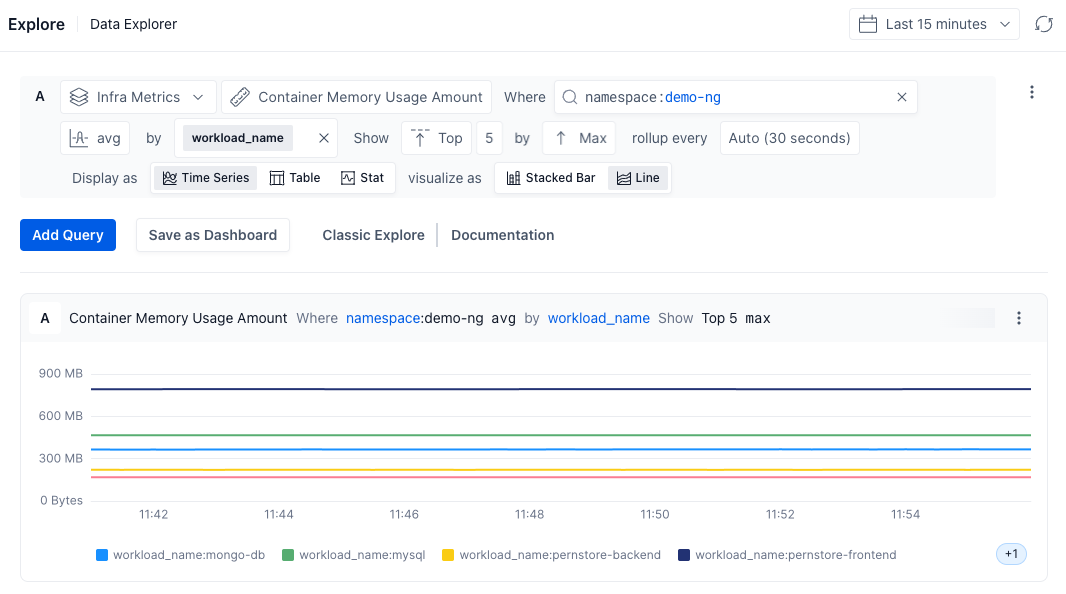Open the Documentation link
This screenshot has height=594, width=1066.
click(502, 235)
